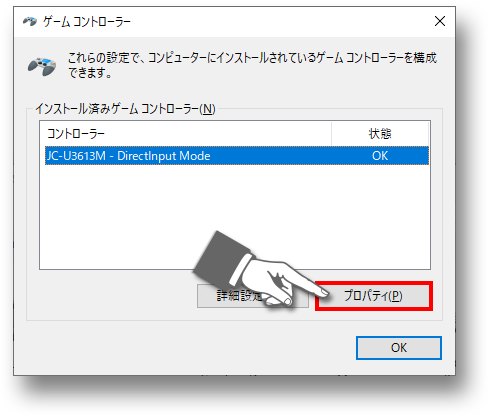Click the red highlight border around プロパティ
Viewport: 490px width, 417px height.
(x=373, y=283)
